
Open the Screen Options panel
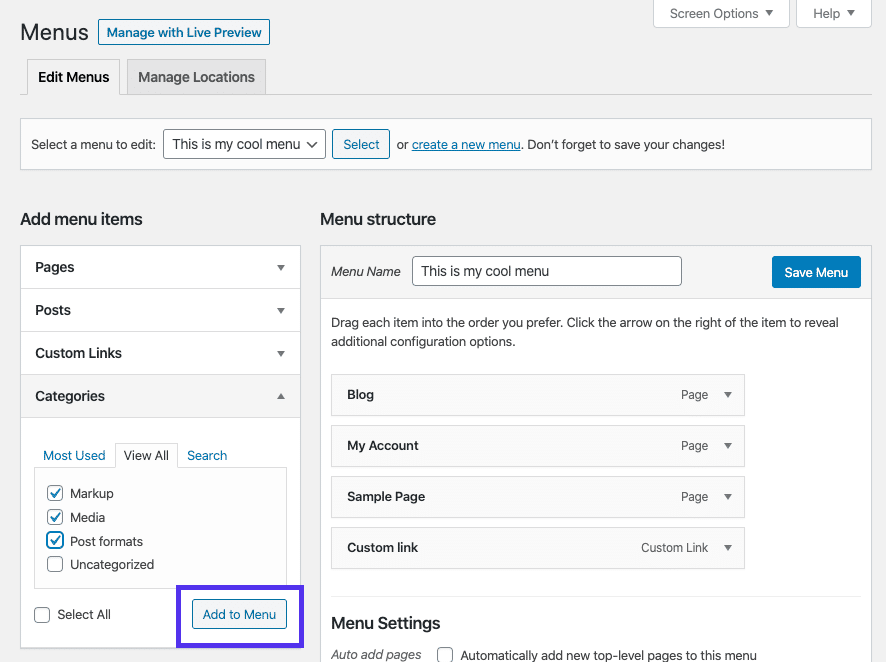pyautogui.click(x=720, y=14)
